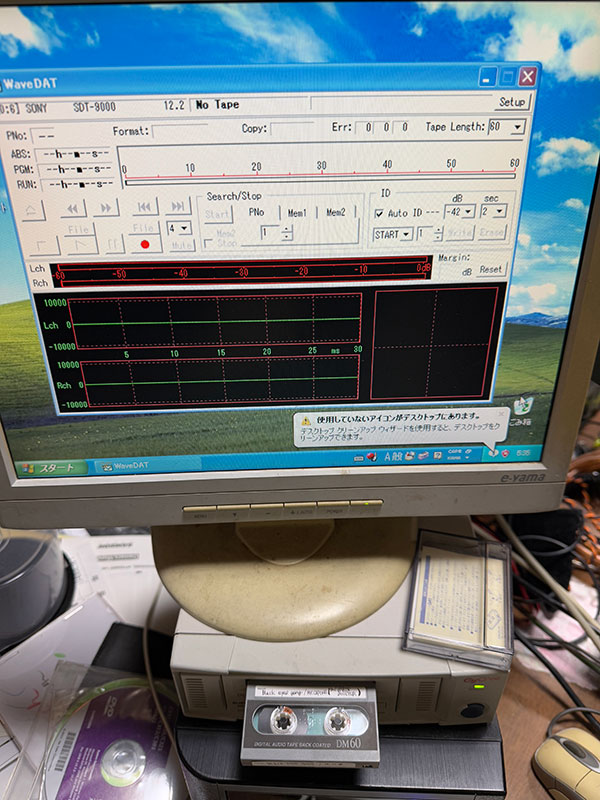600x800 pixels.
Task: Click the Format display field
Action: tap(180, 131)
